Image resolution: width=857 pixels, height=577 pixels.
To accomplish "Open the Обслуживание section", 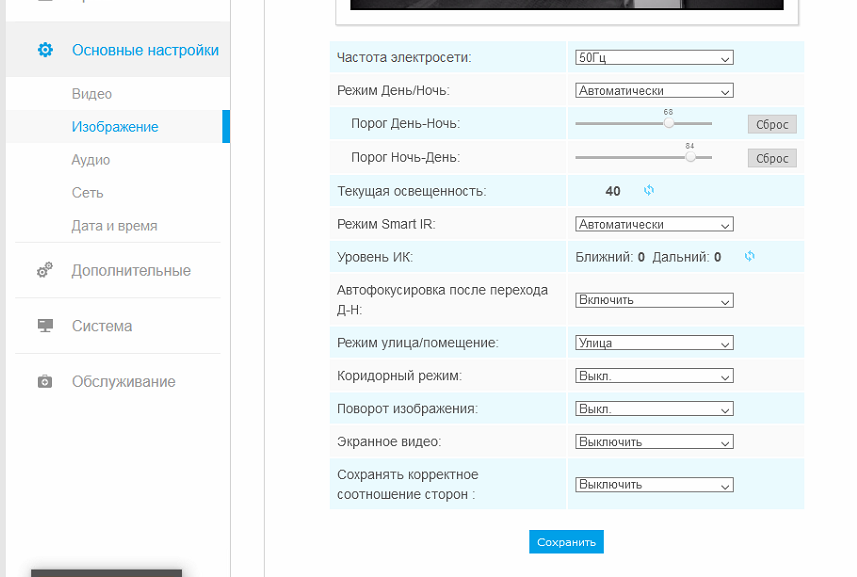I will (124, 381).
